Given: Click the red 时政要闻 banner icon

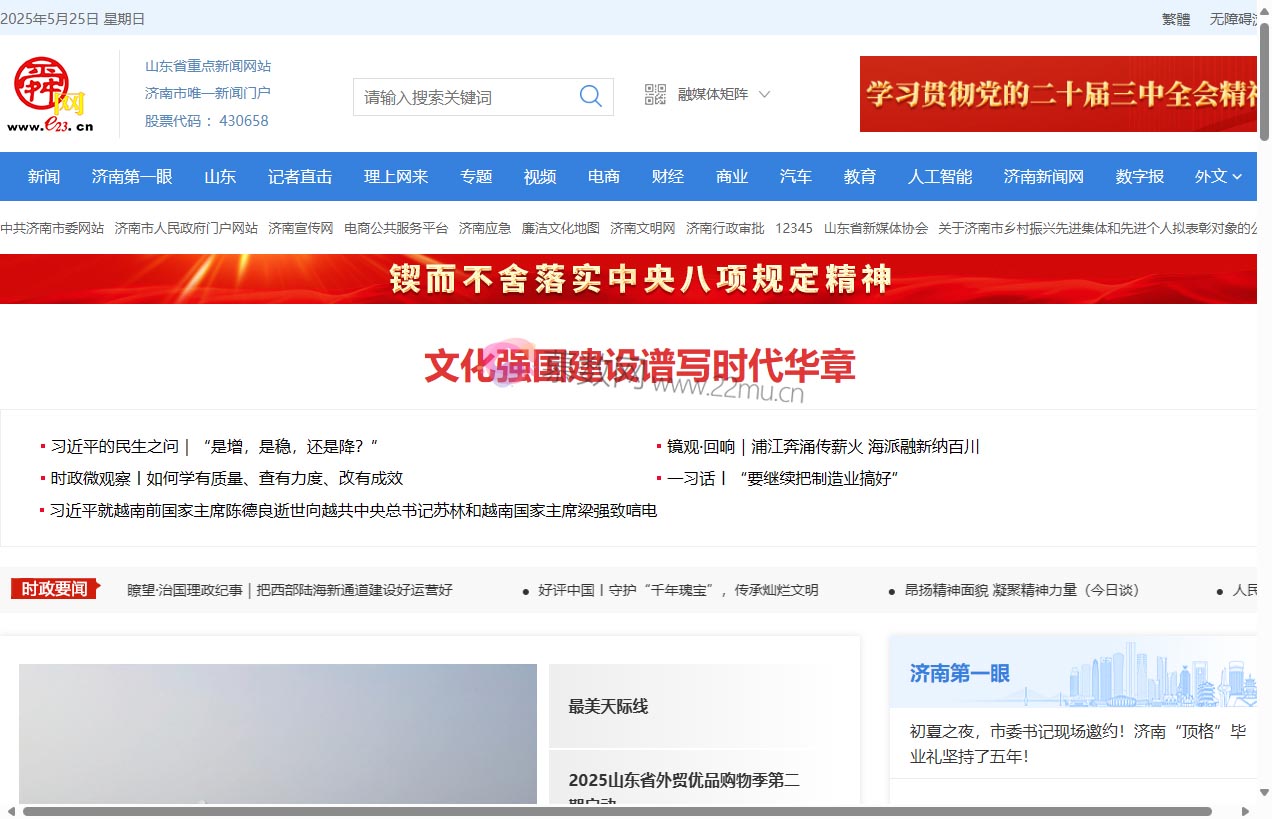Looking at the screenshot, I should [x=50, y=589].
